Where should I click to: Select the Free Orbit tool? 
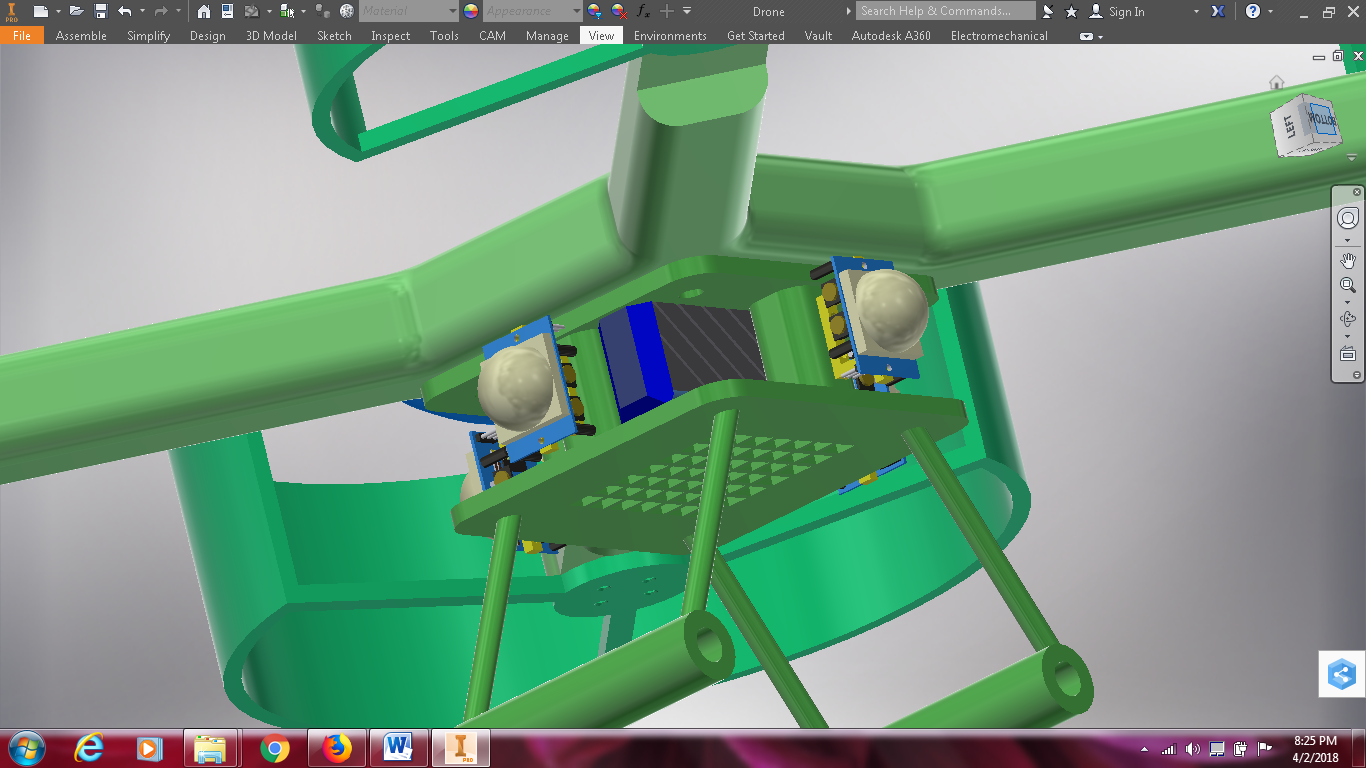pos(1348,319)
